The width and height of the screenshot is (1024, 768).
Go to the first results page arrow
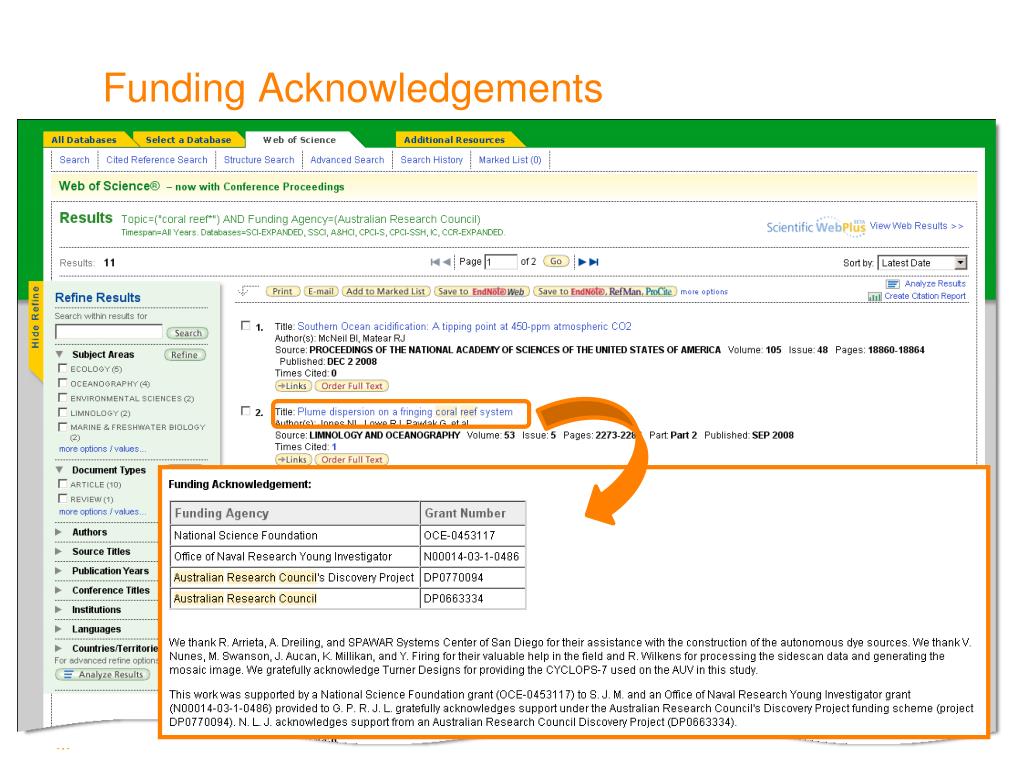coord(435,262)
